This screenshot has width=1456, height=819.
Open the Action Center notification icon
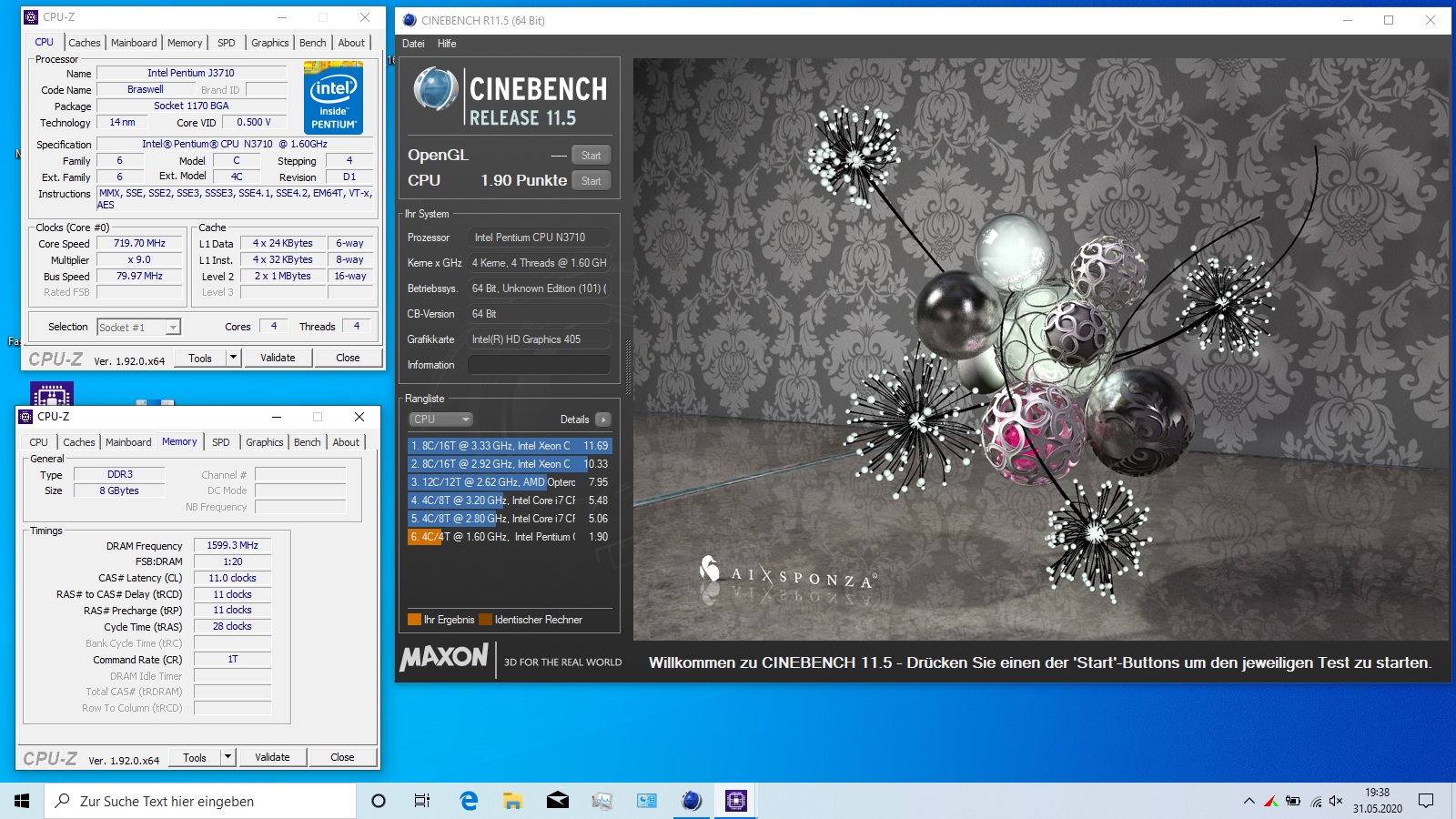point(1426,801)
